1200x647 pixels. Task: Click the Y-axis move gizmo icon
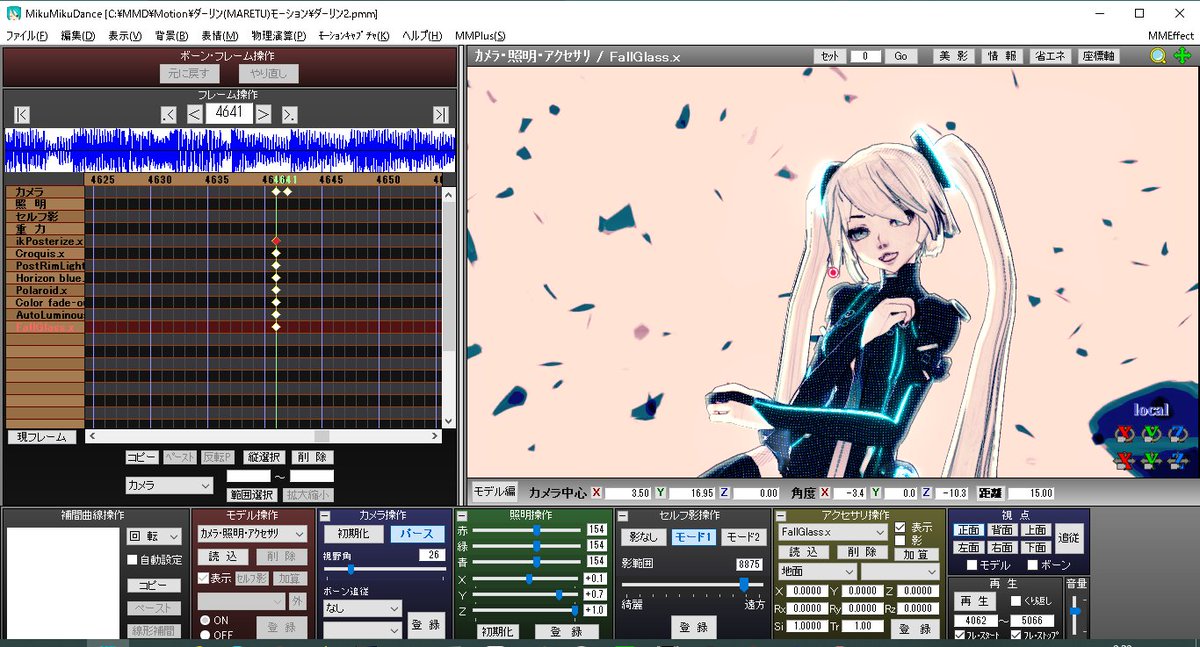click(1151, 460)
